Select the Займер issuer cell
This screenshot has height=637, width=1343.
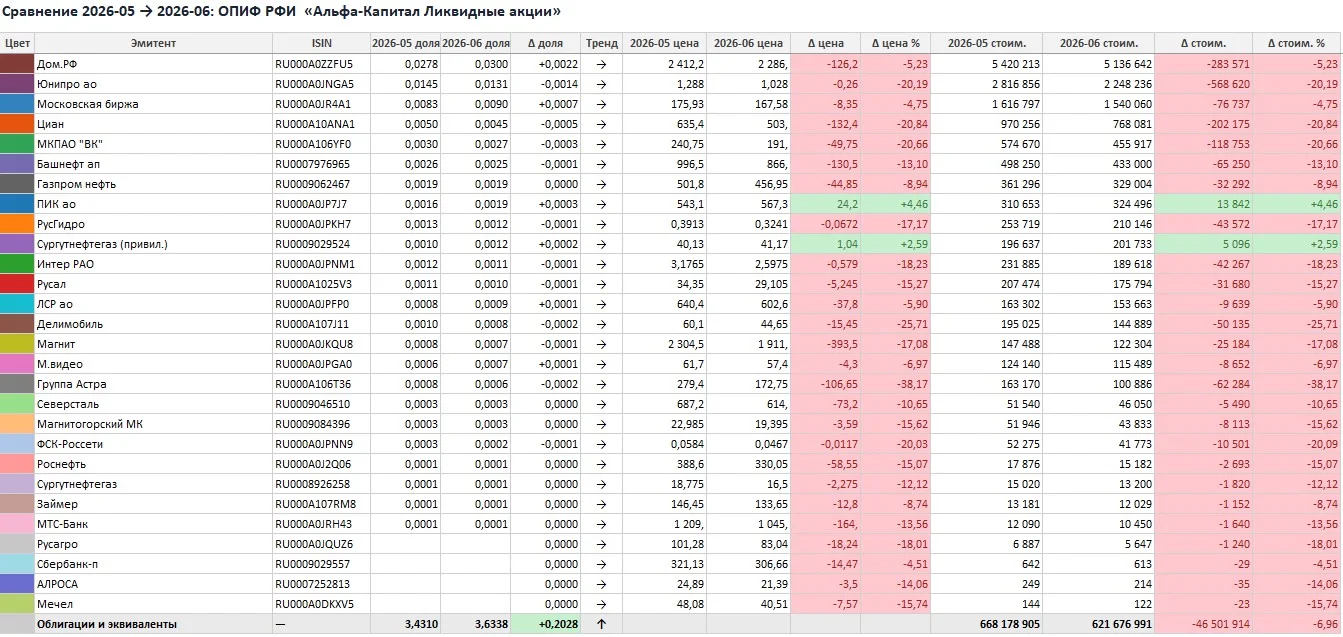[153, 504]
